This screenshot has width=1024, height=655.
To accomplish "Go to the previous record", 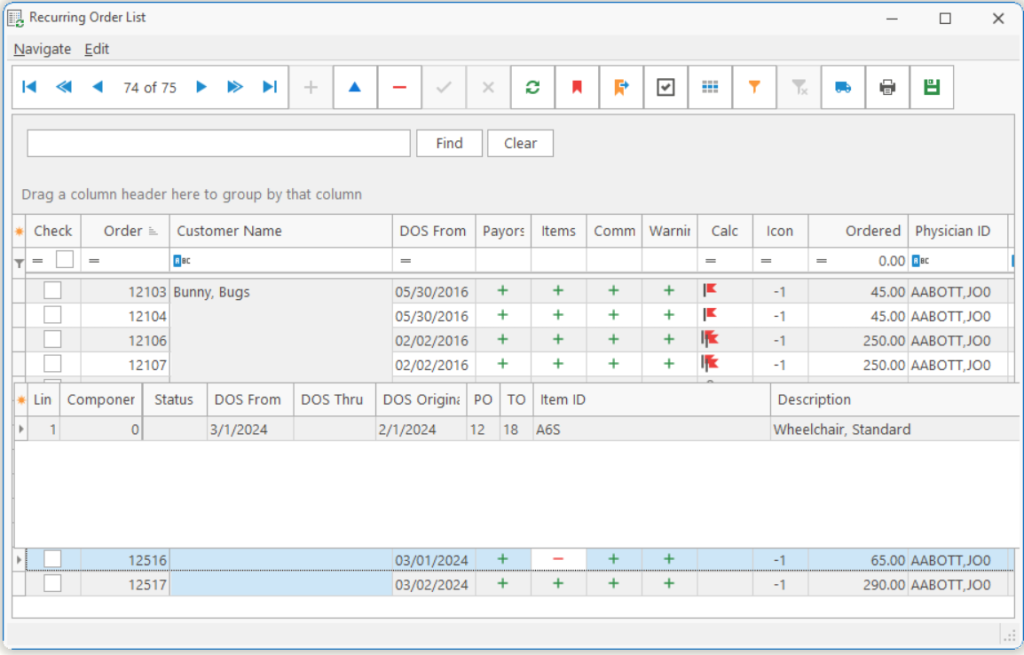I will click(98, 87).
